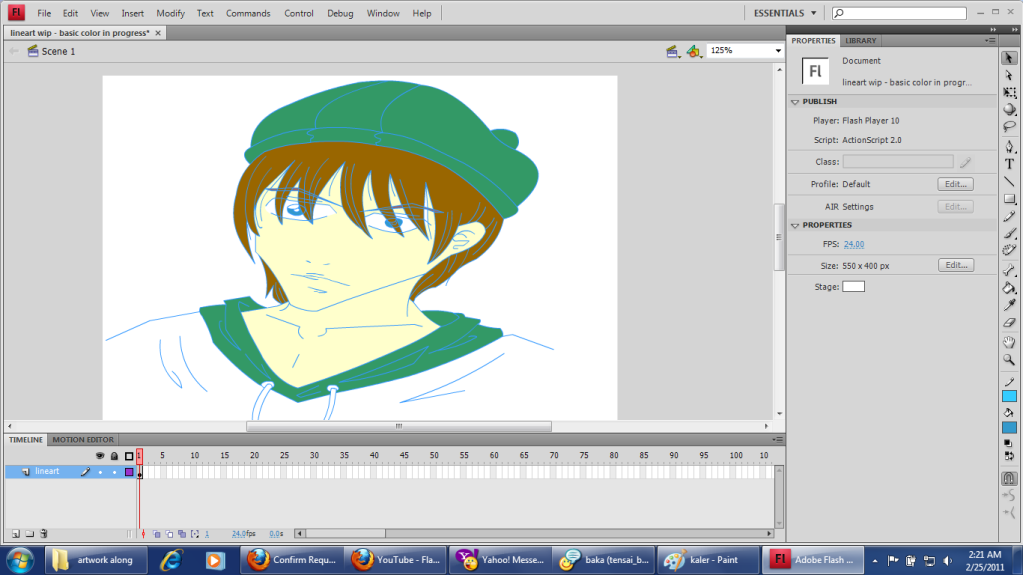Toggle Show All Layers as Outlines
This screenshot has height=575, width=1023.
tap(129, 456)
